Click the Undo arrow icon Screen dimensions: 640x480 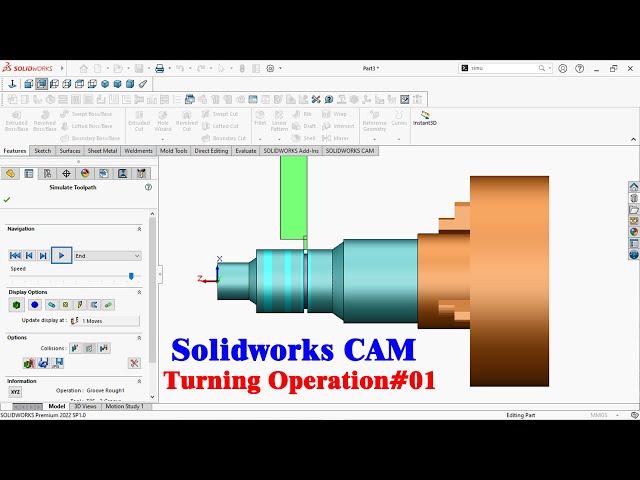[180, 69]
